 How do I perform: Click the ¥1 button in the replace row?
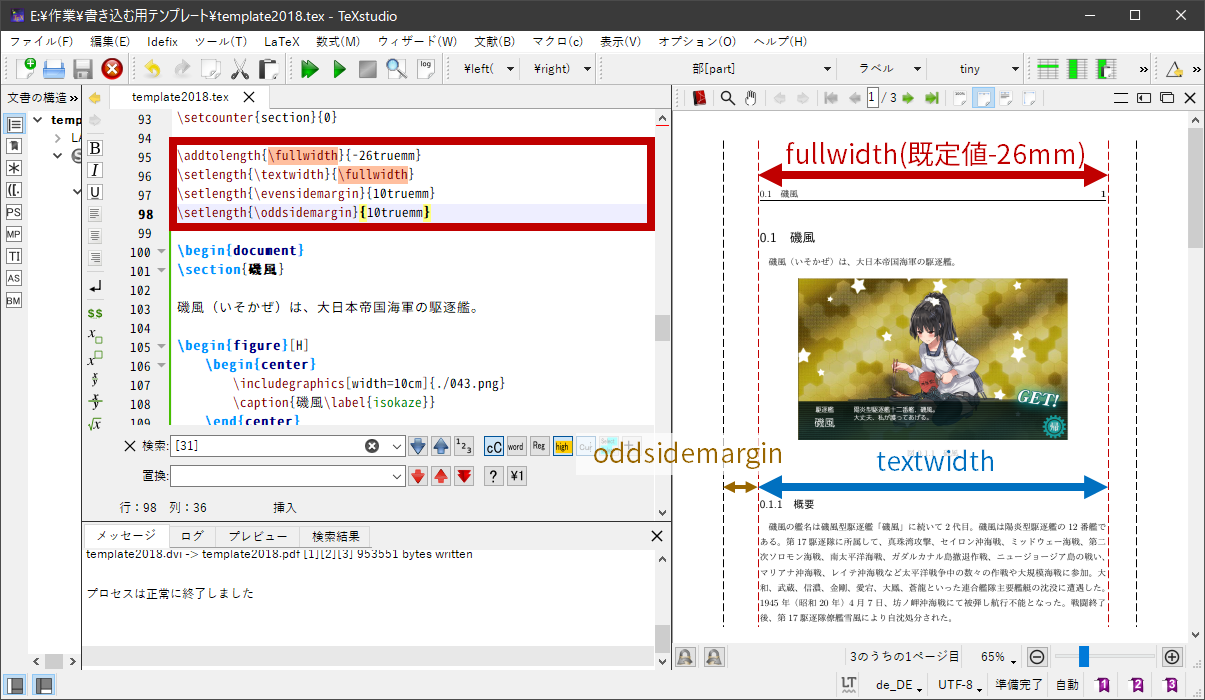point(516,476)
